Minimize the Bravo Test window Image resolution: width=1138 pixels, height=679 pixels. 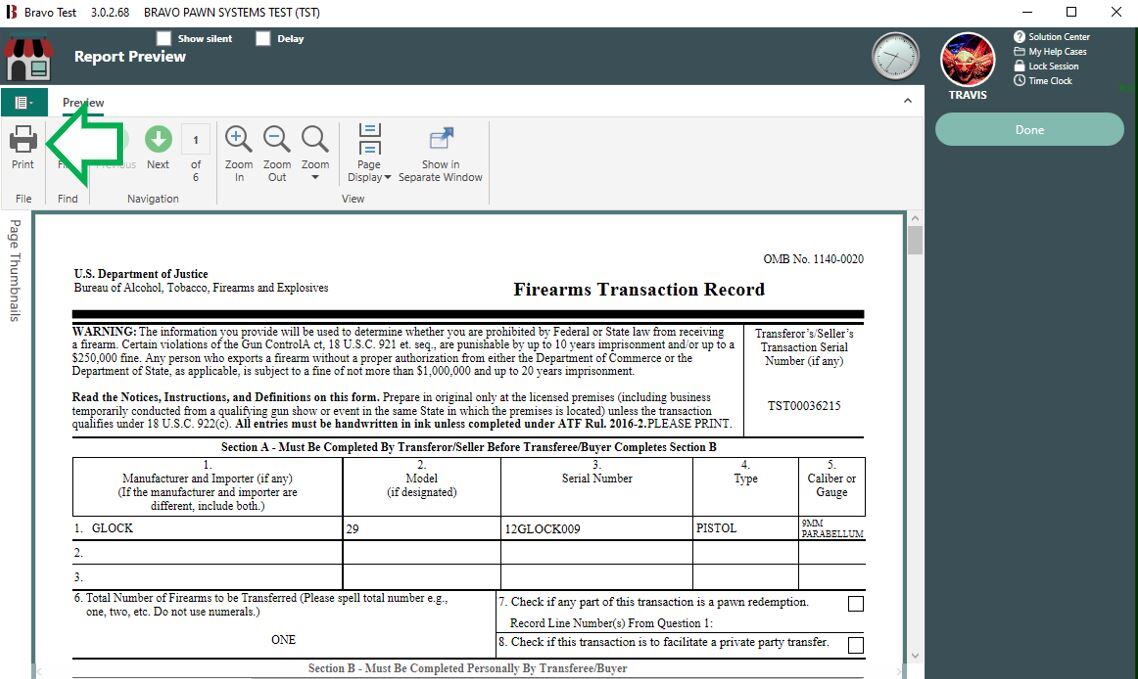click(1027, 12)
